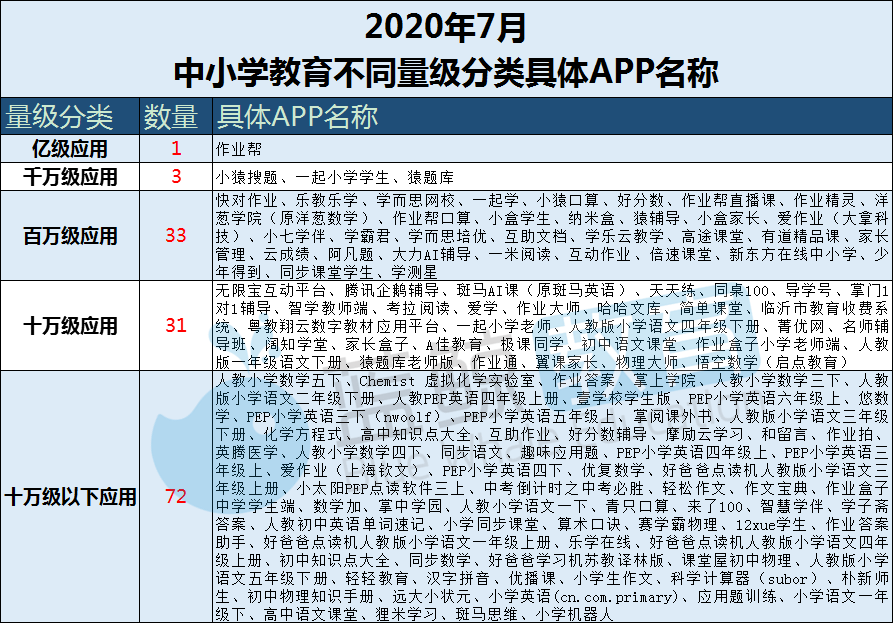
Task: Select the app list cell starting with "快对作业"
Action: coord(550,236)
